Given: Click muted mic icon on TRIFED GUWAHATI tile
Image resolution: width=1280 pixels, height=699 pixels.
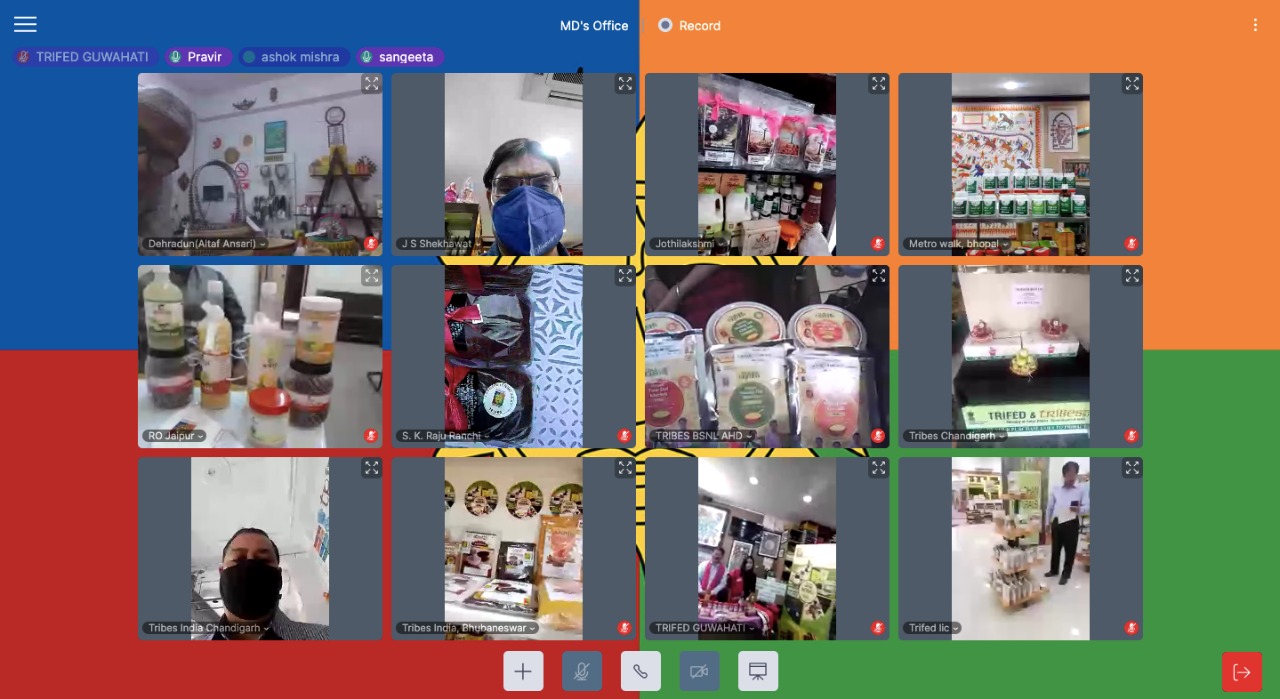Looking at the screenshot, I should [x=878, y=628].
